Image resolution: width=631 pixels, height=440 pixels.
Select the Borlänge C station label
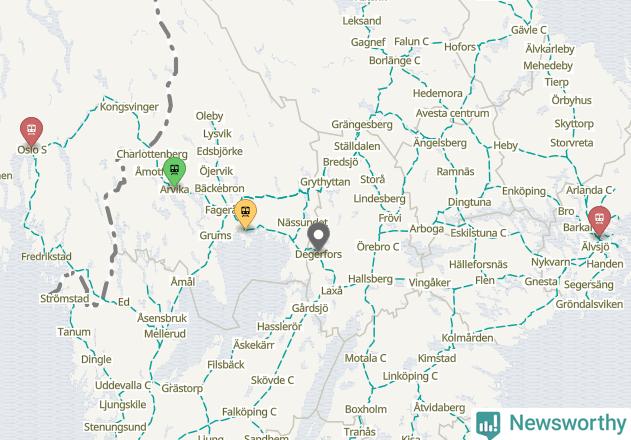(394, 60)
